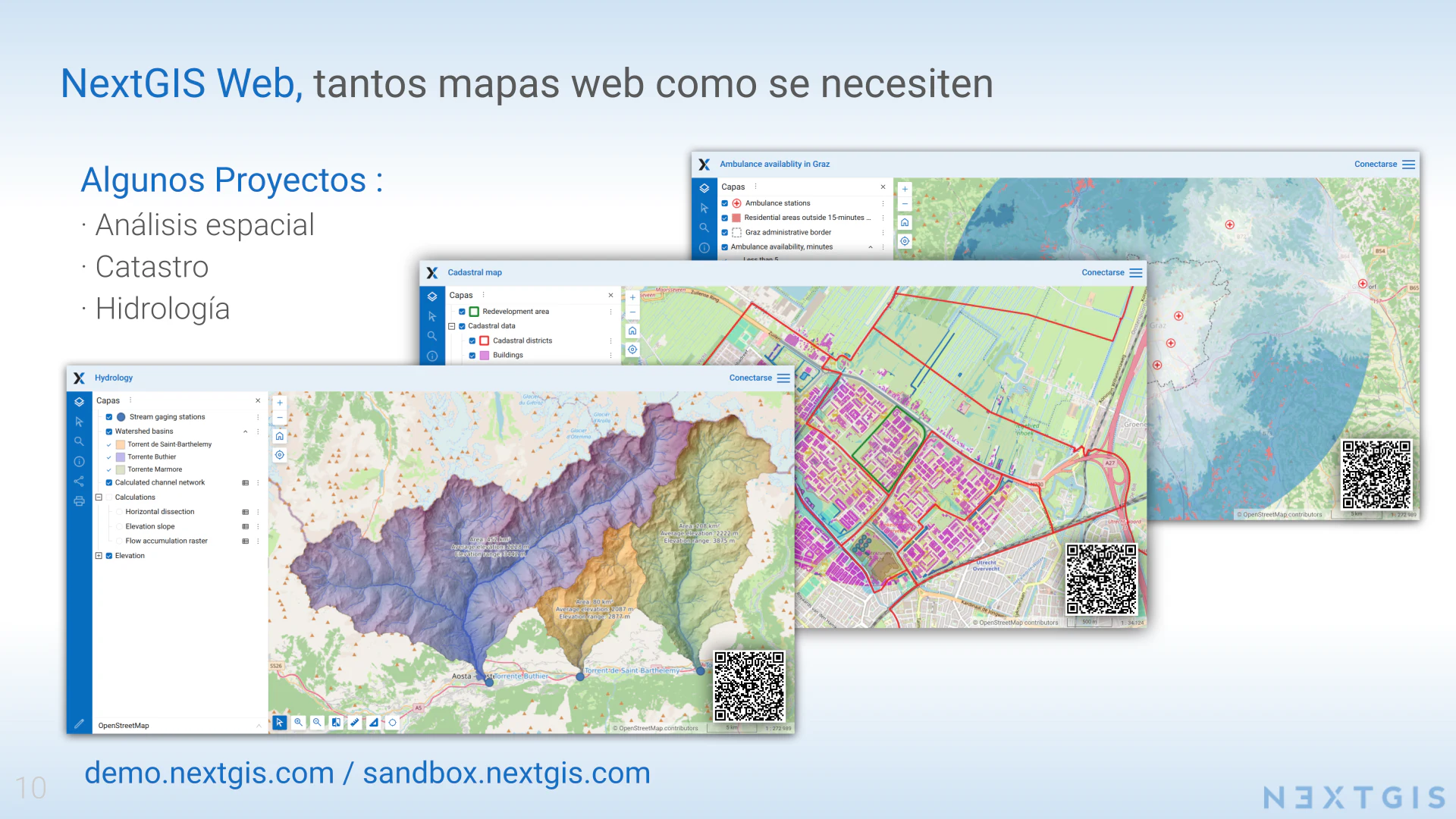Screen dimensions: 1456x819
Task: Open hamburger menu in Cadastral map window
Action: [1136, 273]
